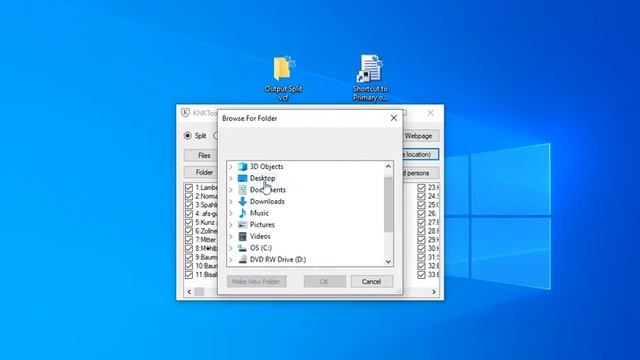Uncheck contact 33 checkbox
This screenshot has height=360, width=640.
point(421,275)
